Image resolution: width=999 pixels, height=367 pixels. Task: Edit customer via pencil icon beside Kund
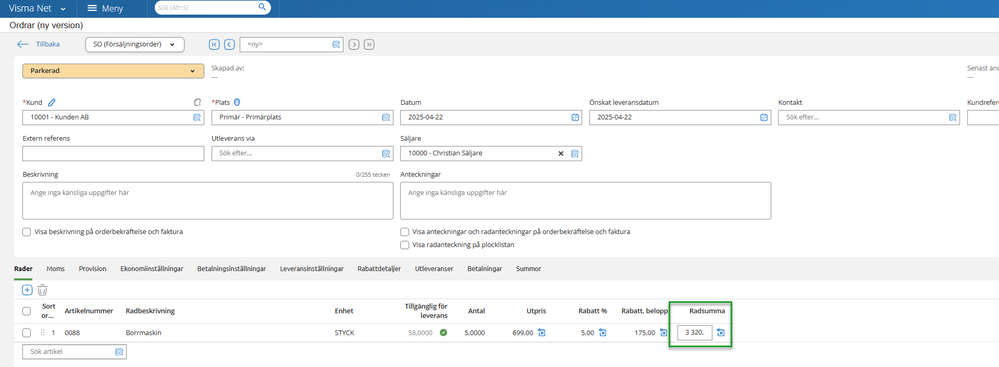pos(52,102)
